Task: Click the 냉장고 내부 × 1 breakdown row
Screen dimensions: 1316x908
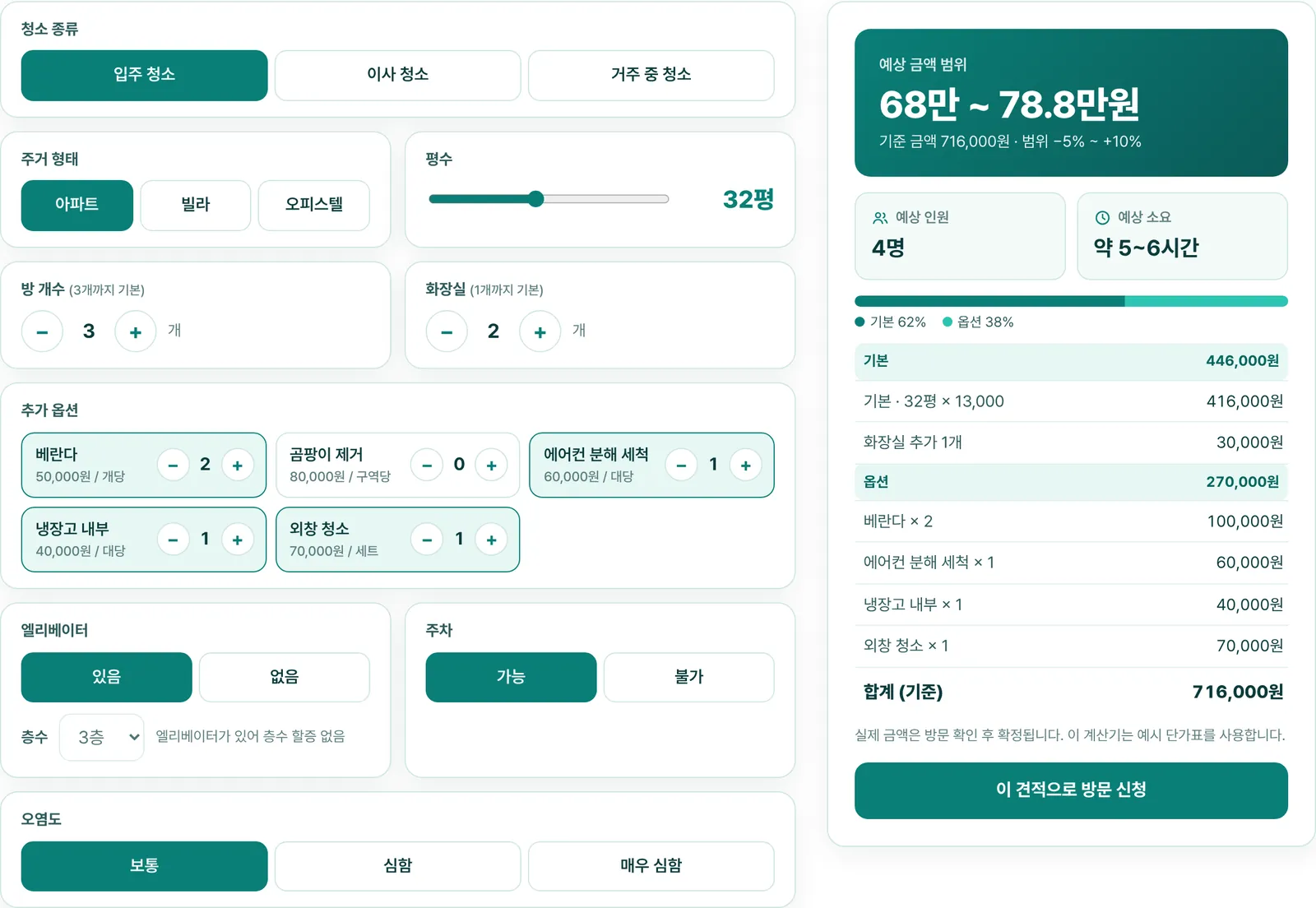Action: click(1071, 605)
